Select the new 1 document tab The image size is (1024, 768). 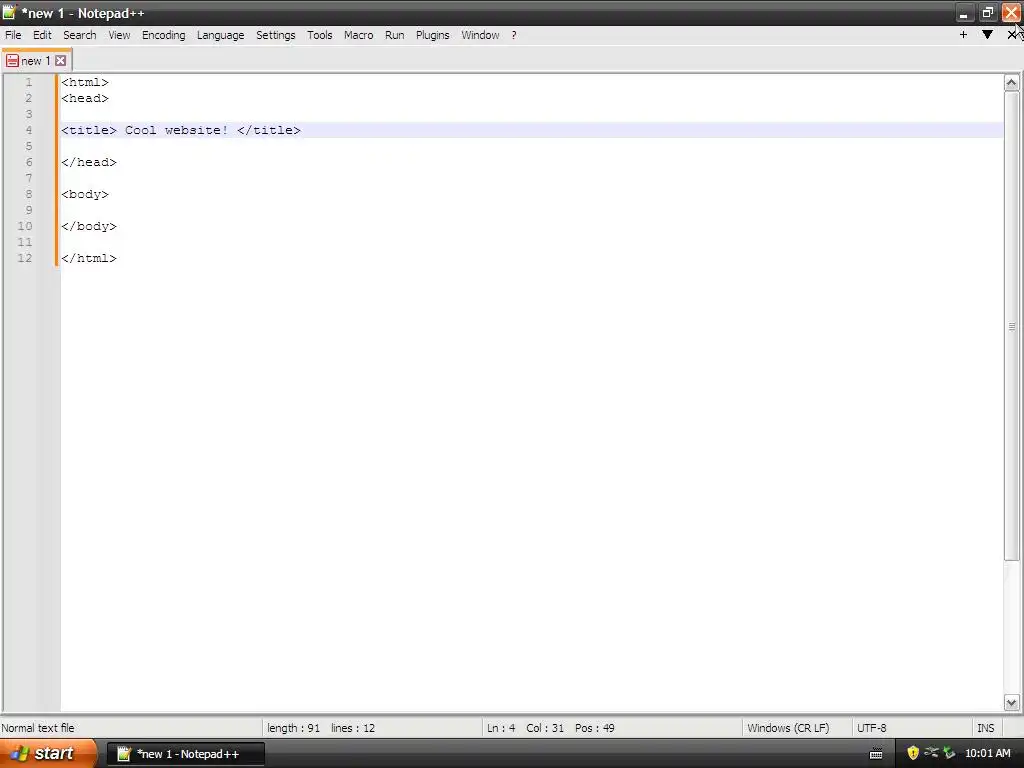pyautogui.click(x=35, y=61)
